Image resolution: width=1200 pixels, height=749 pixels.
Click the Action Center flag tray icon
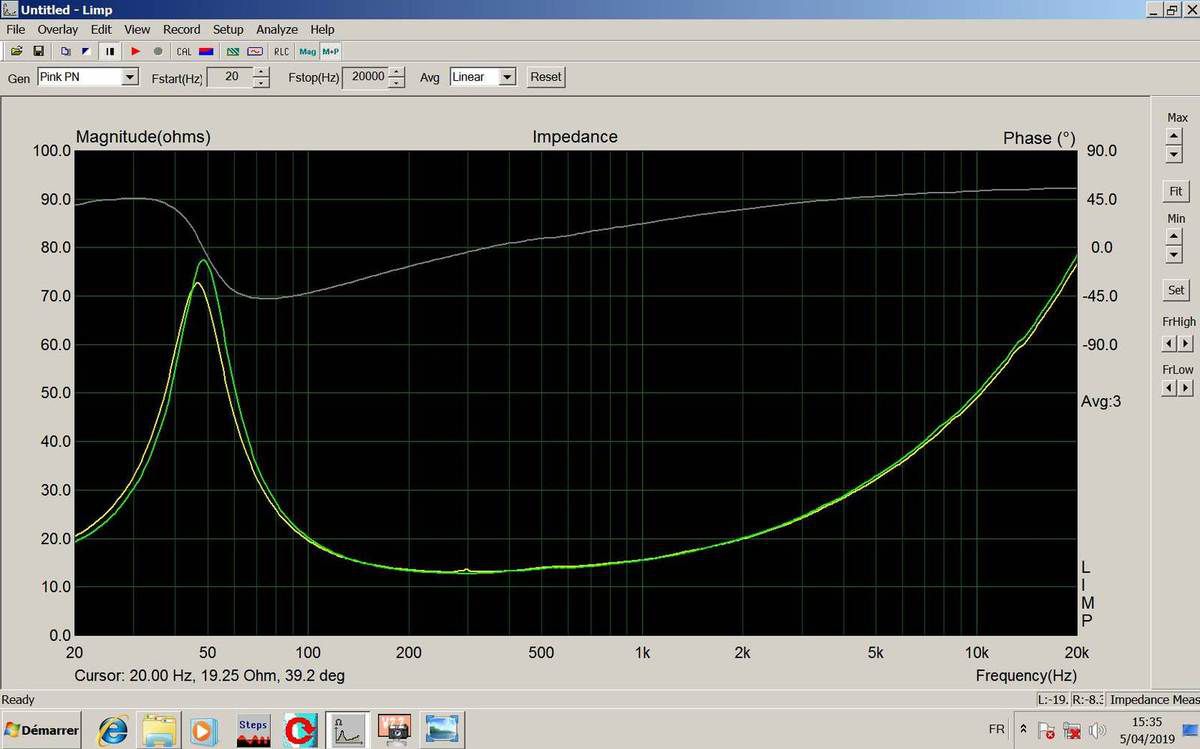pos(1045,730)
